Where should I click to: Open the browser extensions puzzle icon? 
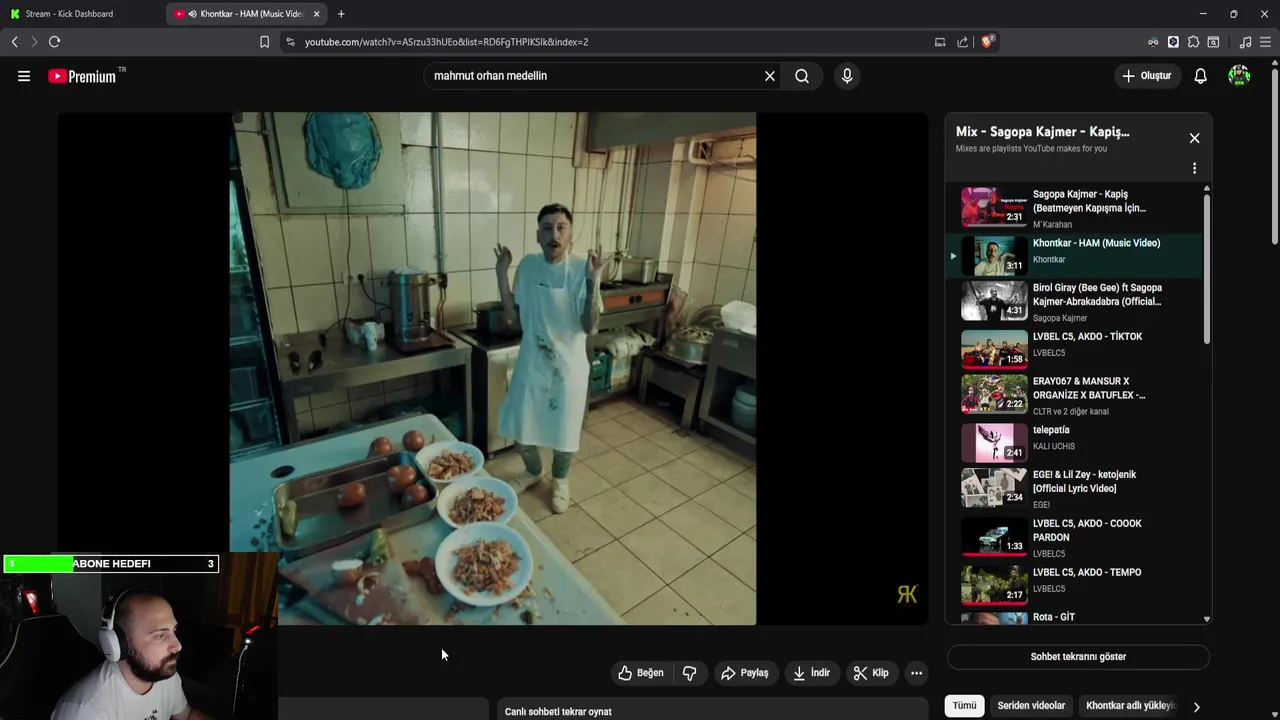coord(1193,42)
